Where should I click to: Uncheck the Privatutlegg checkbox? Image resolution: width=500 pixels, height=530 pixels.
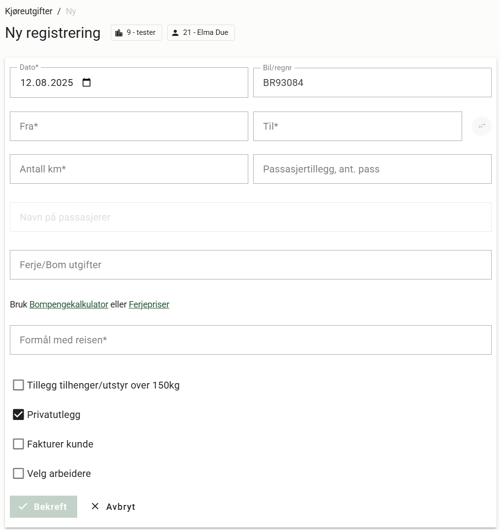click(18, 414)
